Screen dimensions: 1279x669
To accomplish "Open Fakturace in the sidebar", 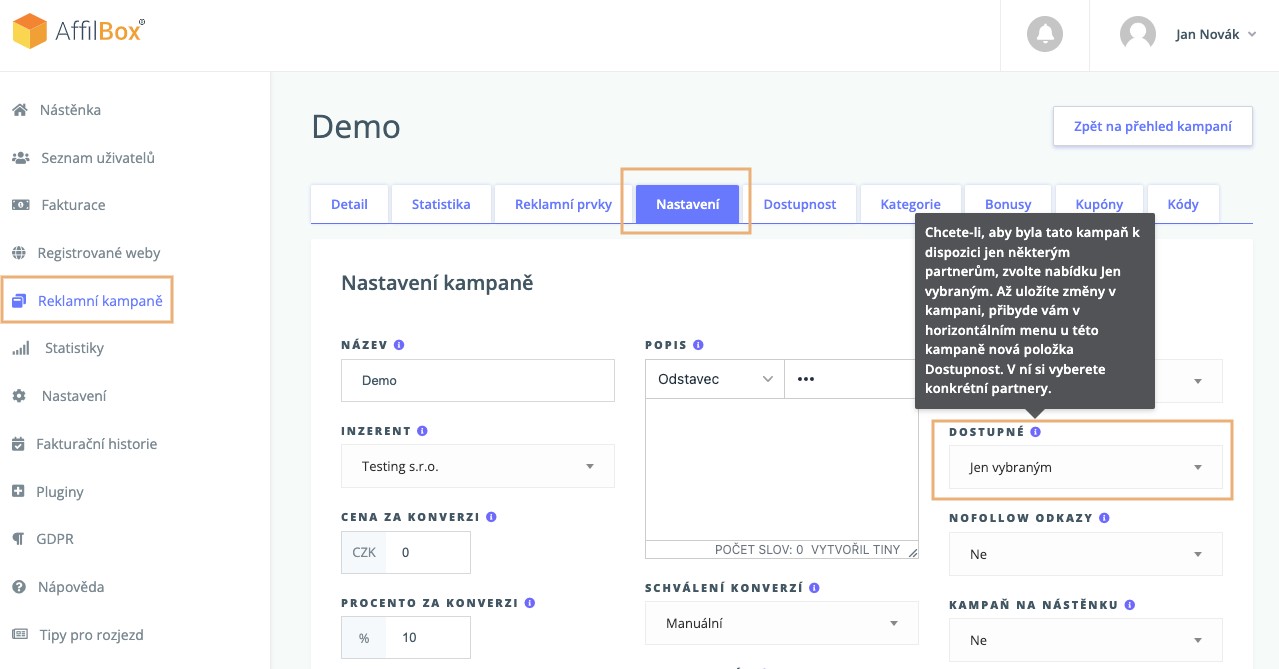I will point(73,205).
